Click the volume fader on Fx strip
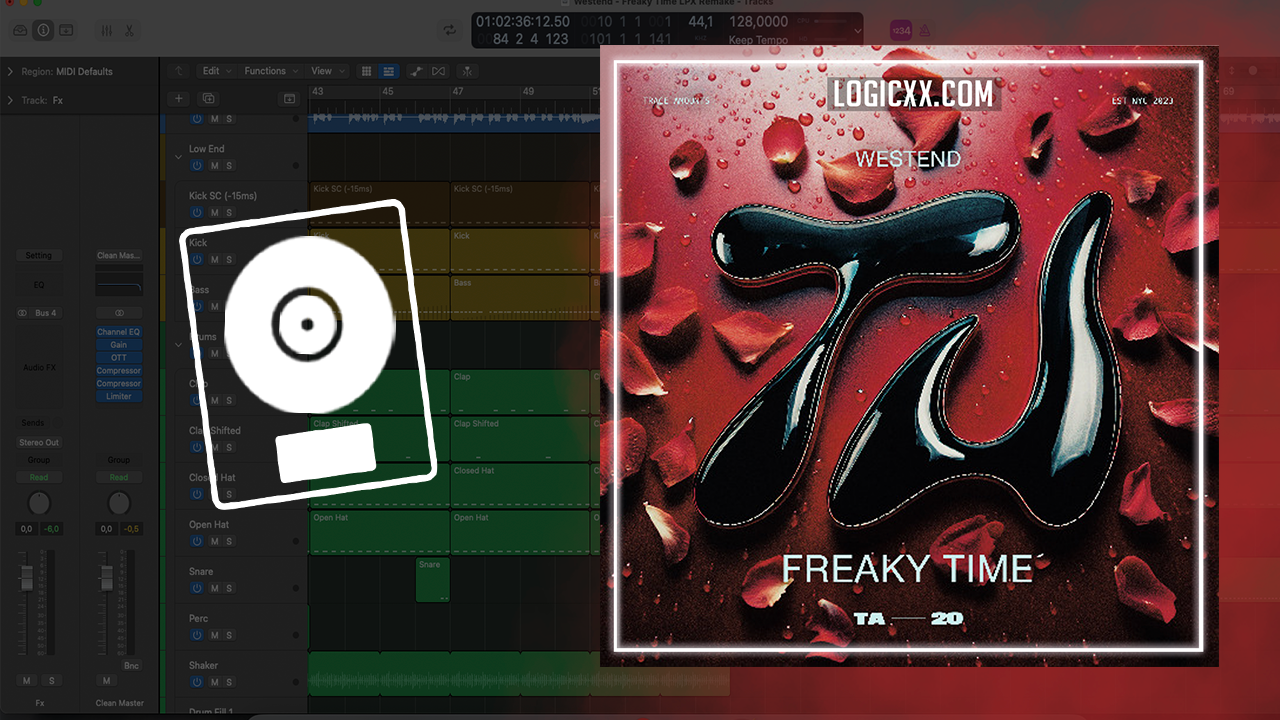 pyautogui.click(x=25, y=577)
